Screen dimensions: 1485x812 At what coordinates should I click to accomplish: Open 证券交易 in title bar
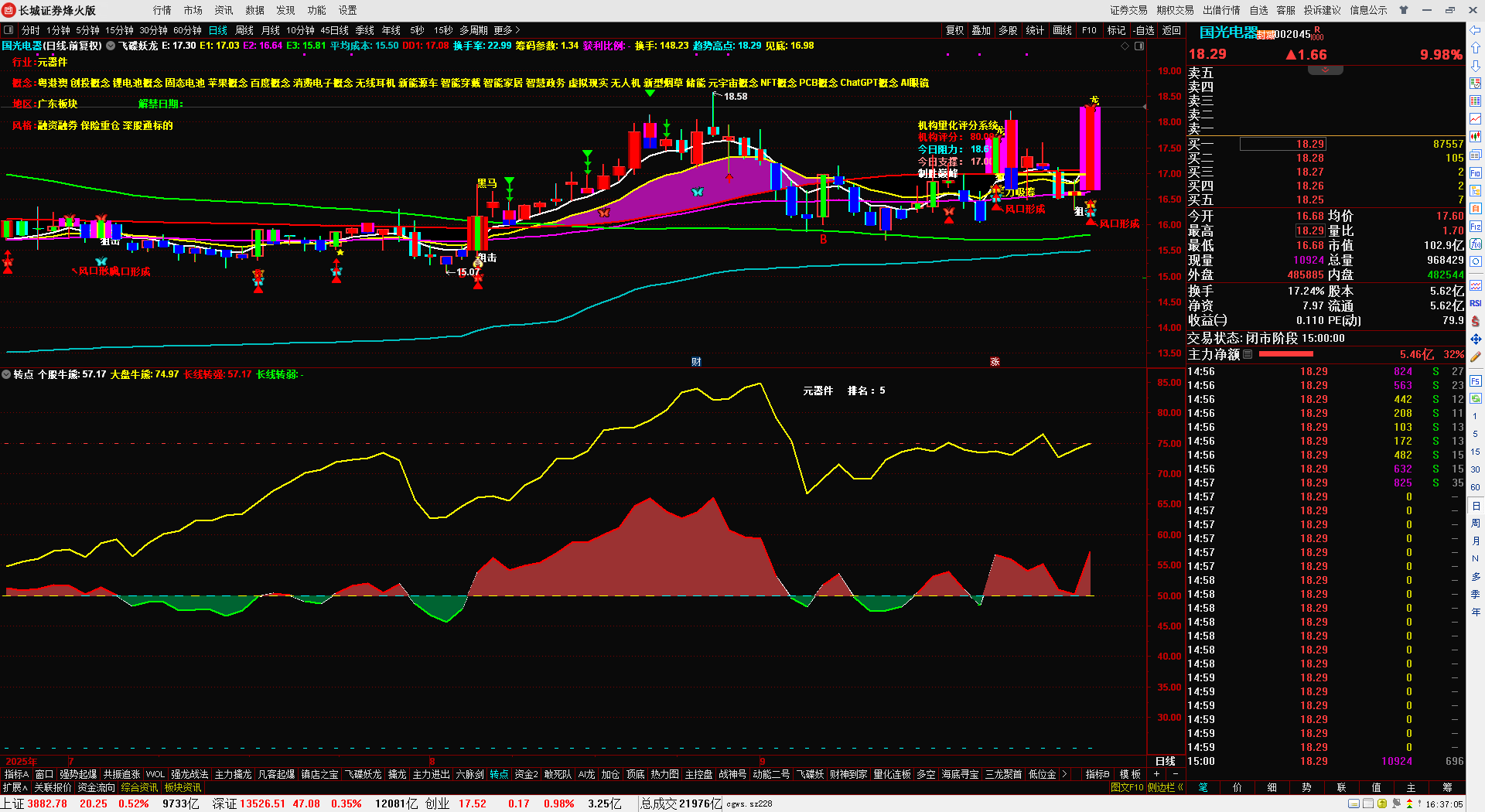pyautogui.click(x=1128, y=10)
